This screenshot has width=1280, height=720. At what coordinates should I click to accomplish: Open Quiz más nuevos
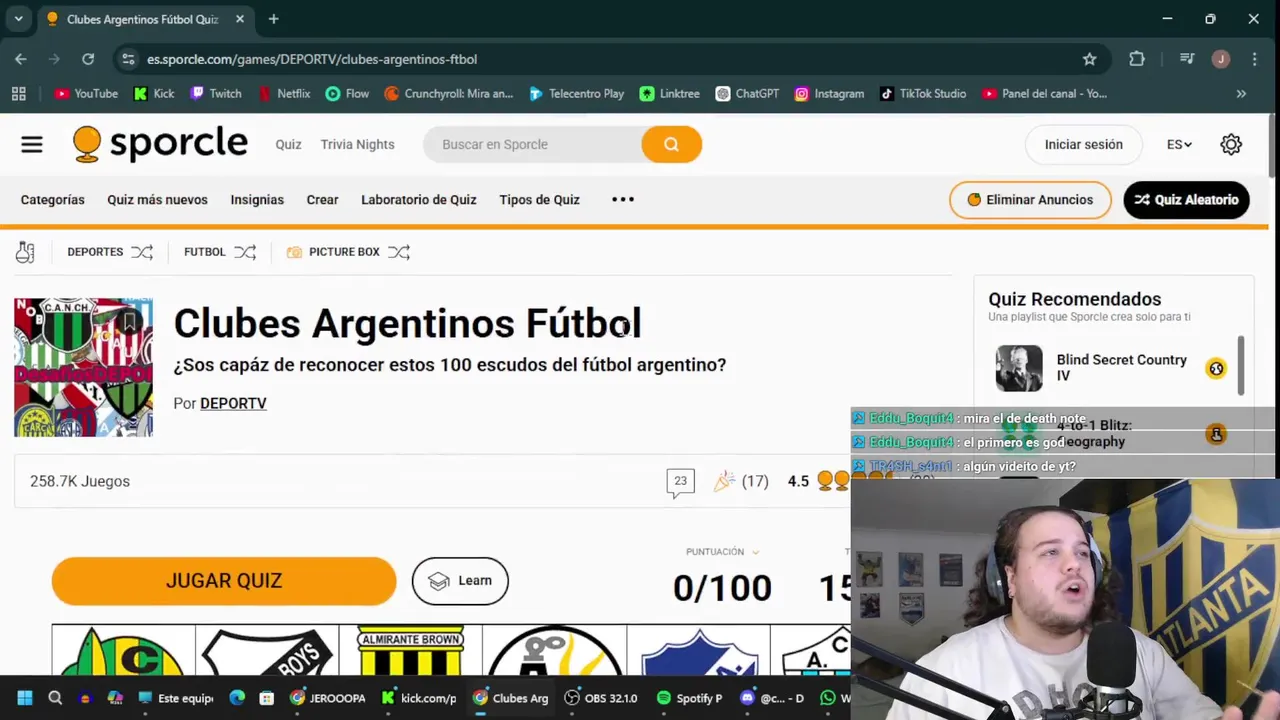[157, 199]
